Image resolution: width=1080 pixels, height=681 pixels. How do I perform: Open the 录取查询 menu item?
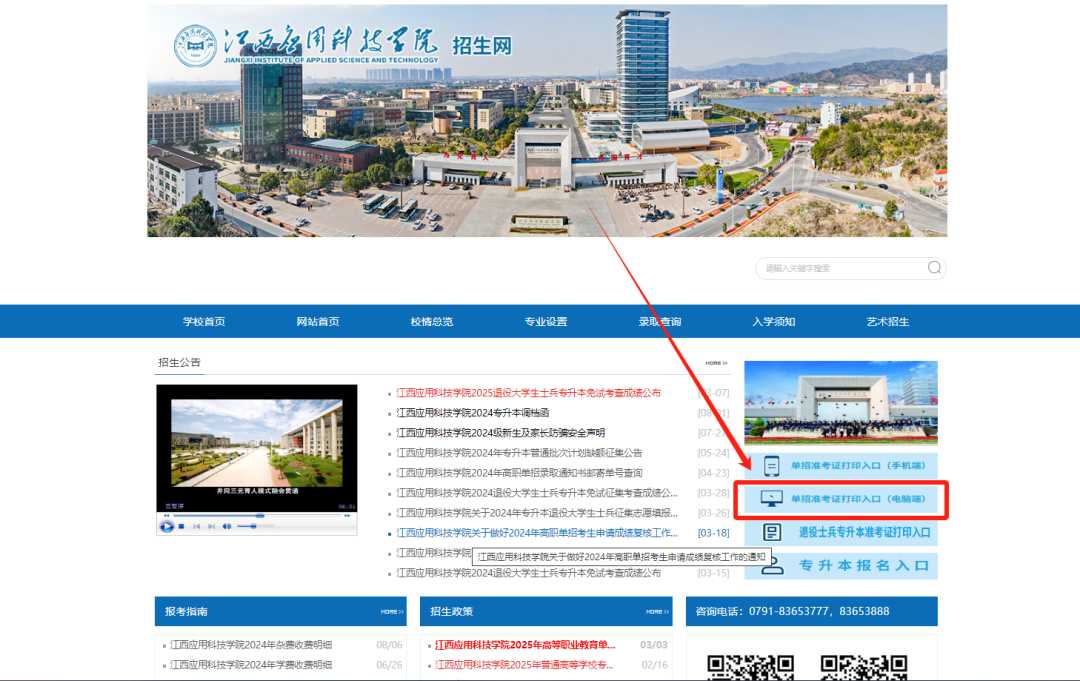660,322
